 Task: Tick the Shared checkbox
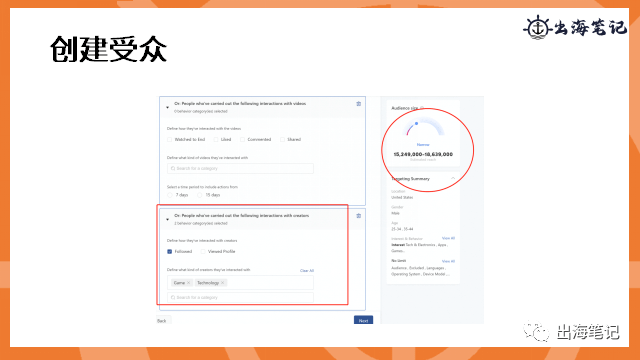coord(282,140)
